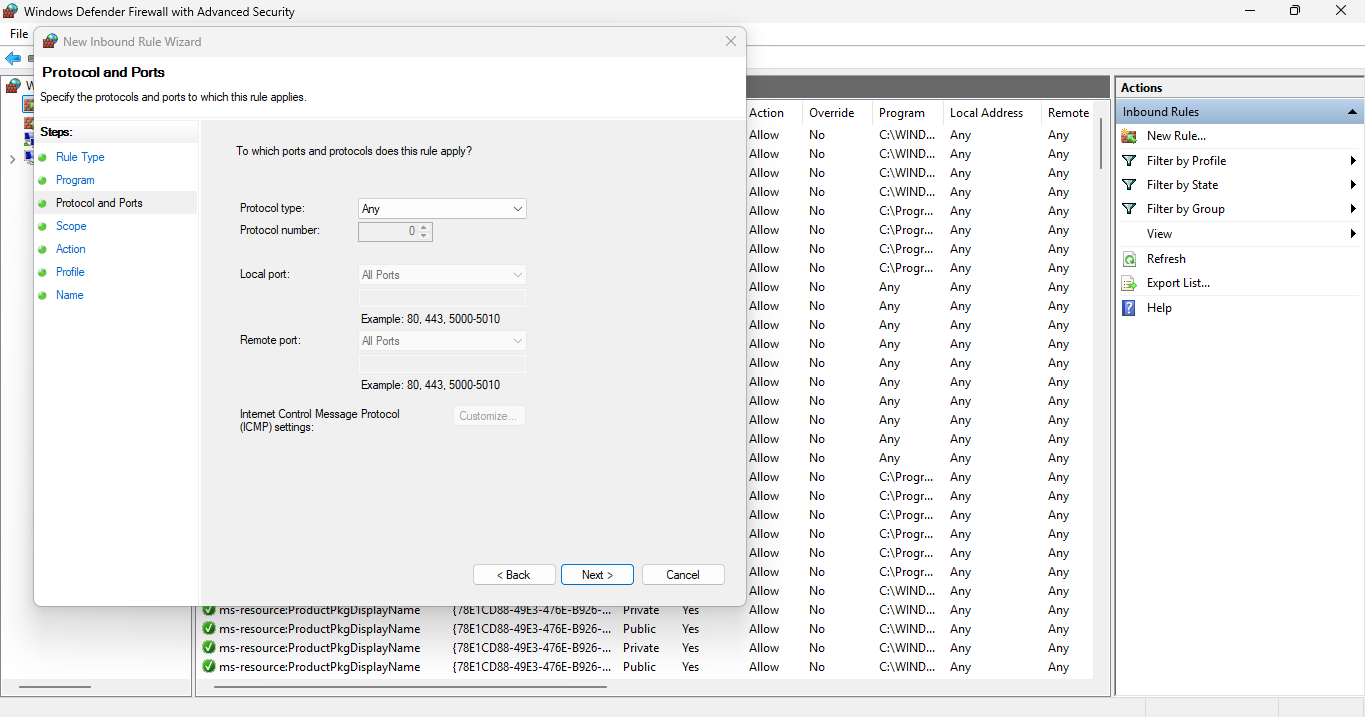Go to the Rule Type step
This screenshot has height=717, width=1365.
point(80,157)
